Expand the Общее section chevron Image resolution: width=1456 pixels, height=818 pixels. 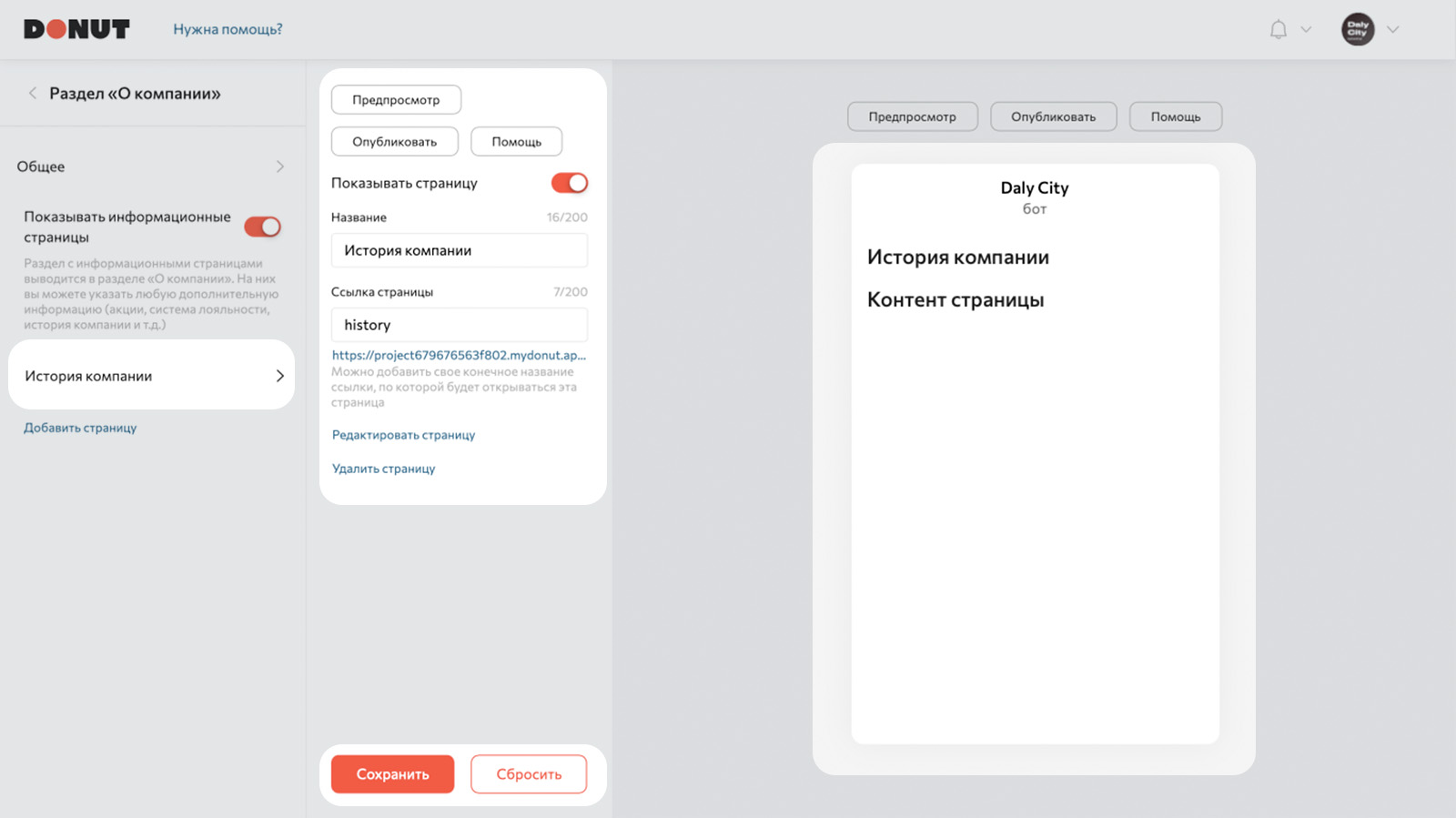click(x=279, y=167)
